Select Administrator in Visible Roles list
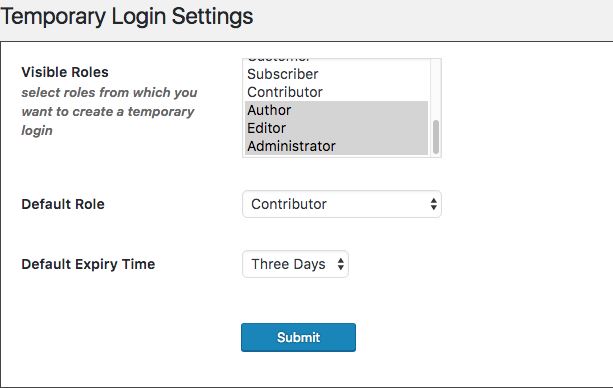This screenshot has width=613, height=388. [336, 146]
